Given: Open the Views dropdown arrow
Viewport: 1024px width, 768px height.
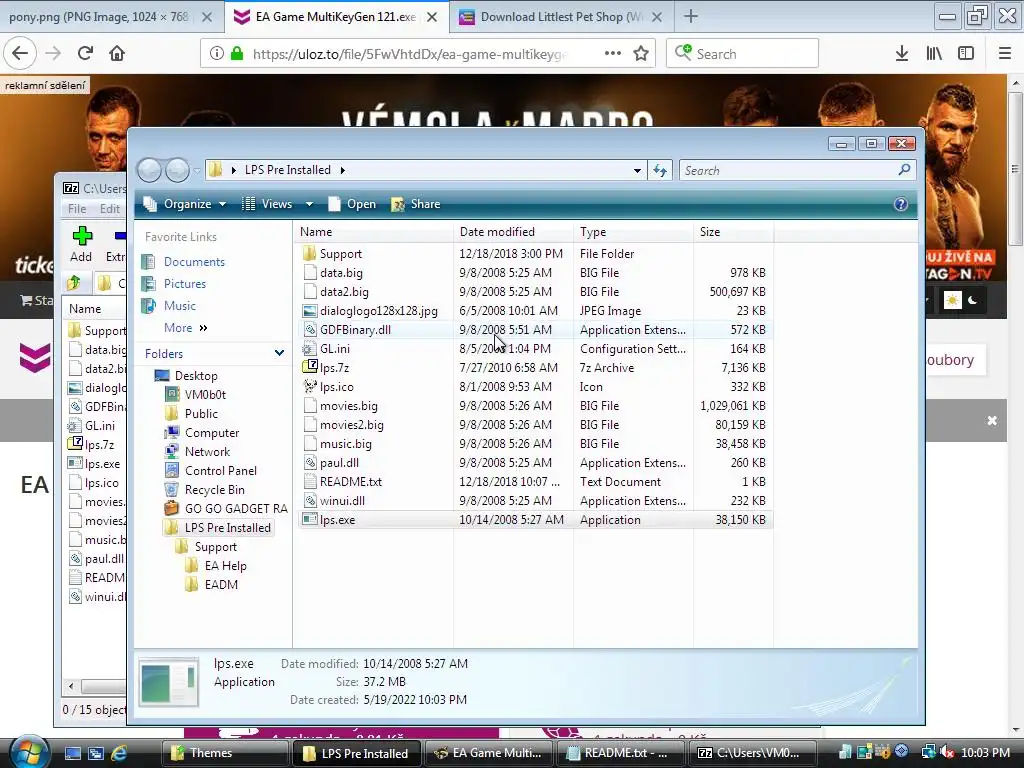Looking at the screenshot, I should (x=310, y=204).
